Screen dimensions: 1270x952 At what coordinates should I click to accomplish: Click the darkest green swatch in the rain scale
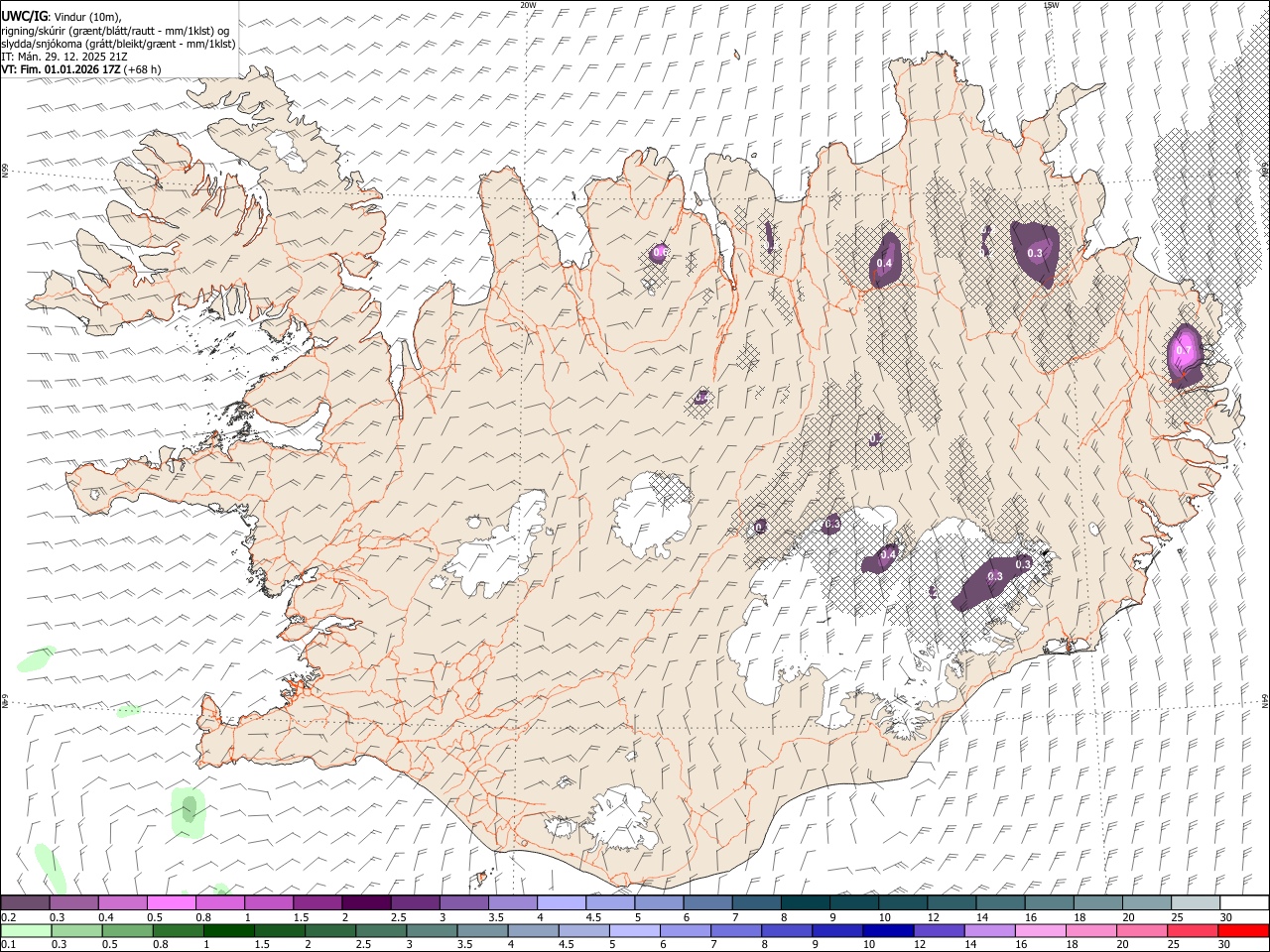(228, 930)
